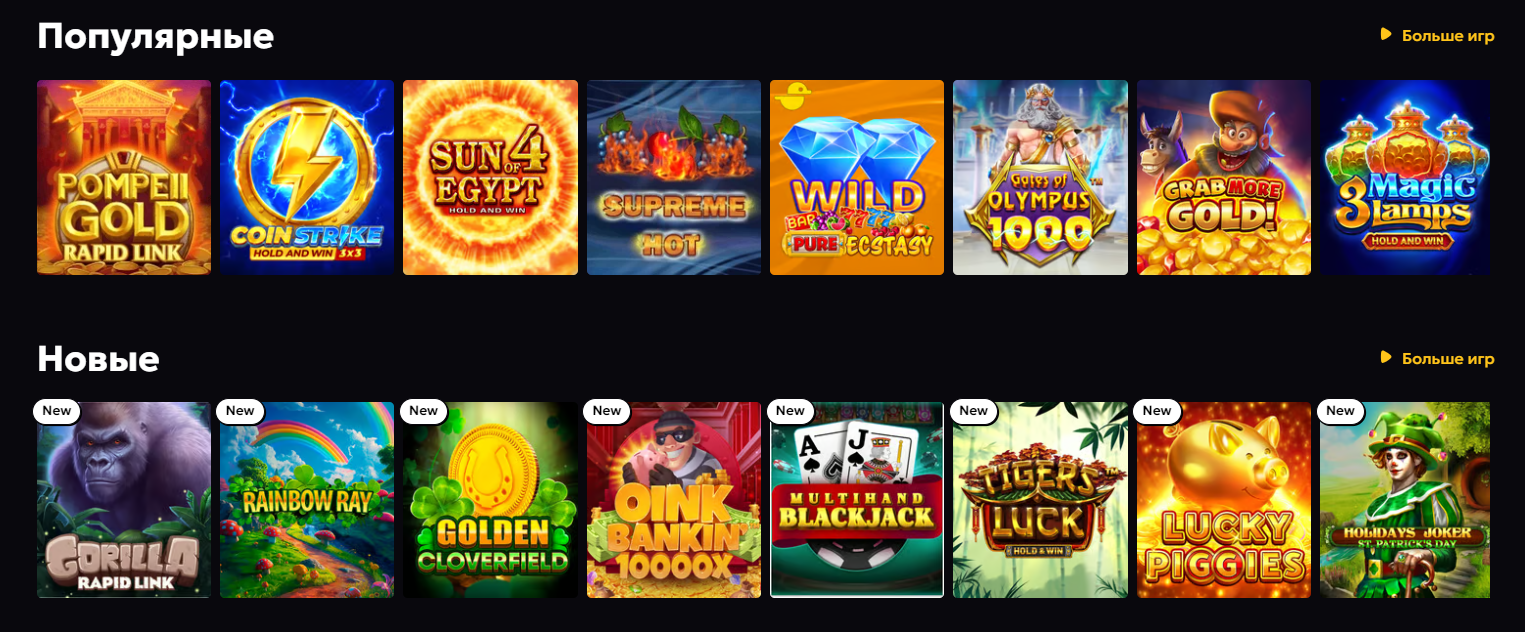Click the Wild Pure Ecstasy game tile
The image size is (1525, 632).
[857, 177]
